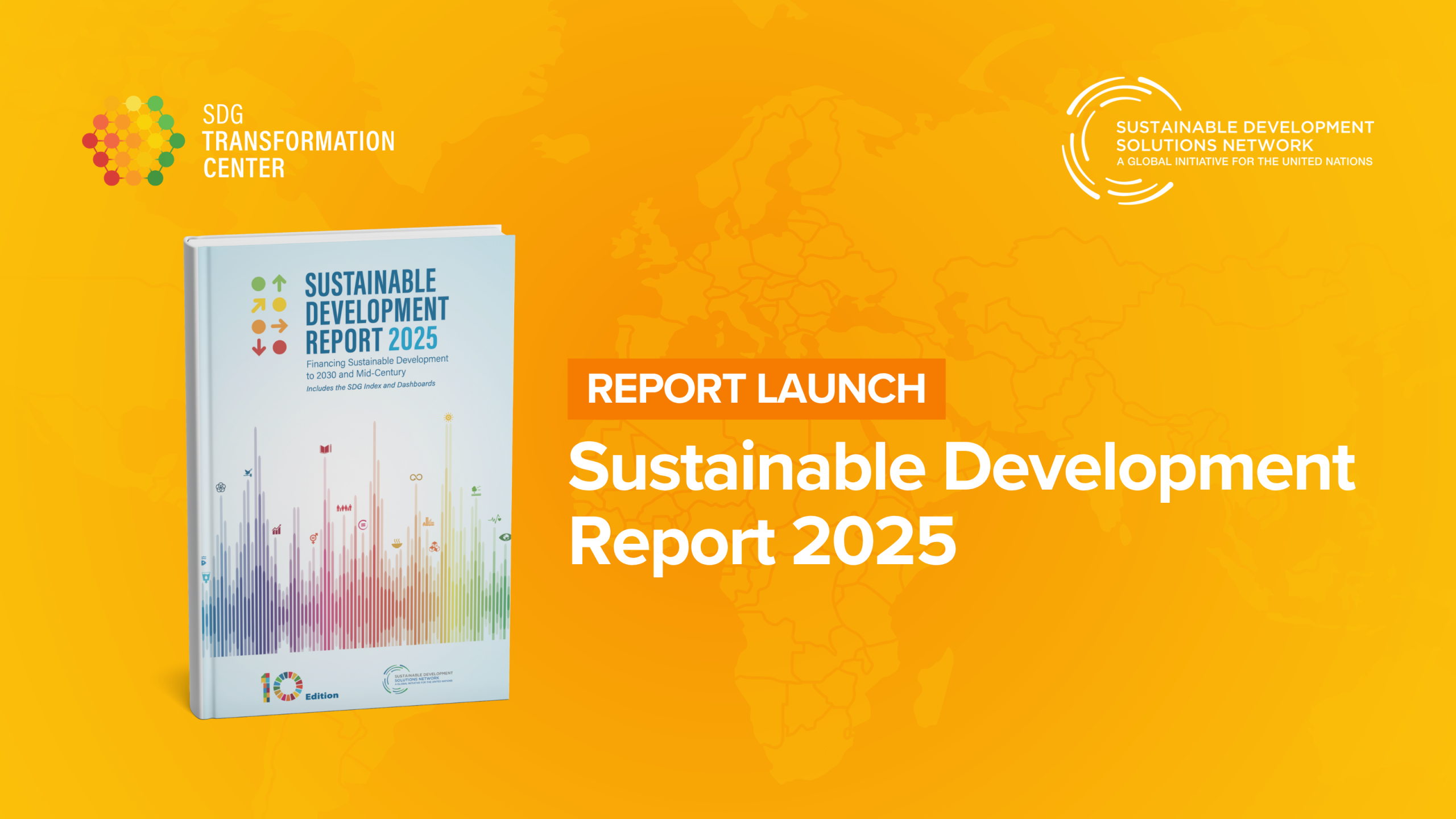Click the steaming bowl icon on cover
This screenshot has height=819, width=1456.
(x=396, y=544)
